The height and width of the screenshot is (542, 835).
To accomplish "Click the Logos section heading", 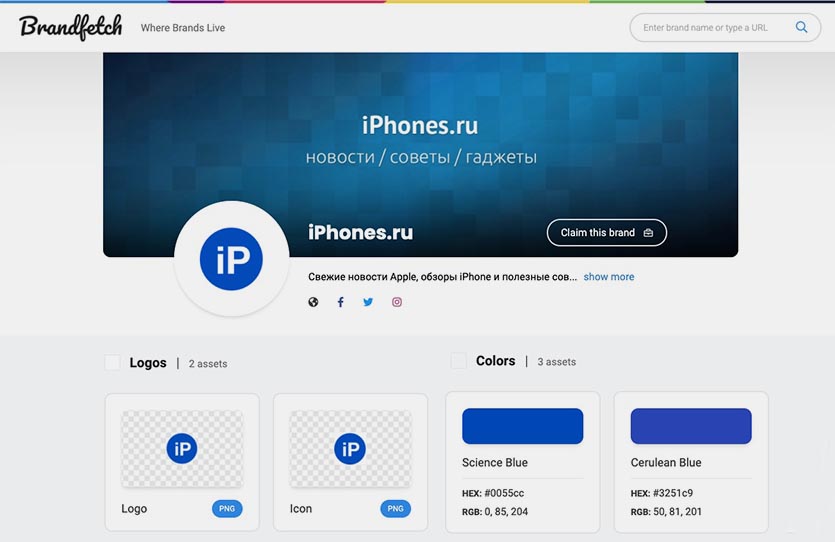I will coord(148,363).
